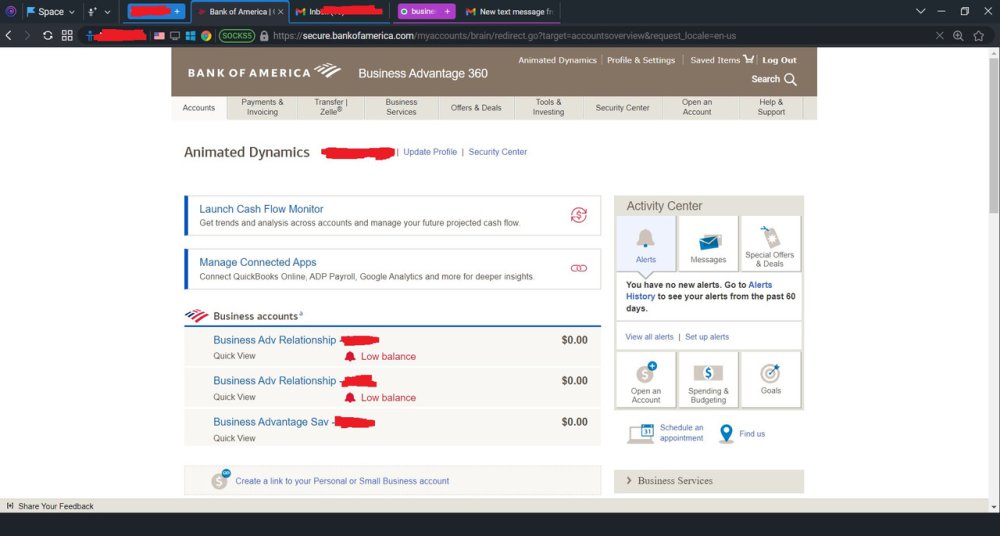Click the Cash Flow Monitor dollar icon
The height and width of the screenshot is (536, 1000).
click(x=578, y=215)
